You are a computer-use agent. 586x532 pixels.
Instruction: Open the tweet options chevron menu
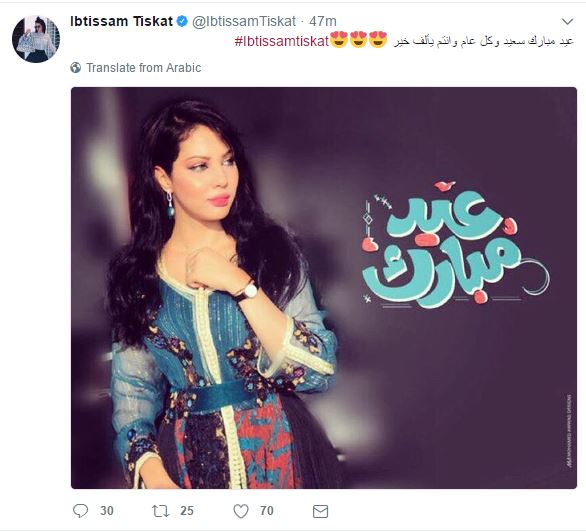point(567,22)
